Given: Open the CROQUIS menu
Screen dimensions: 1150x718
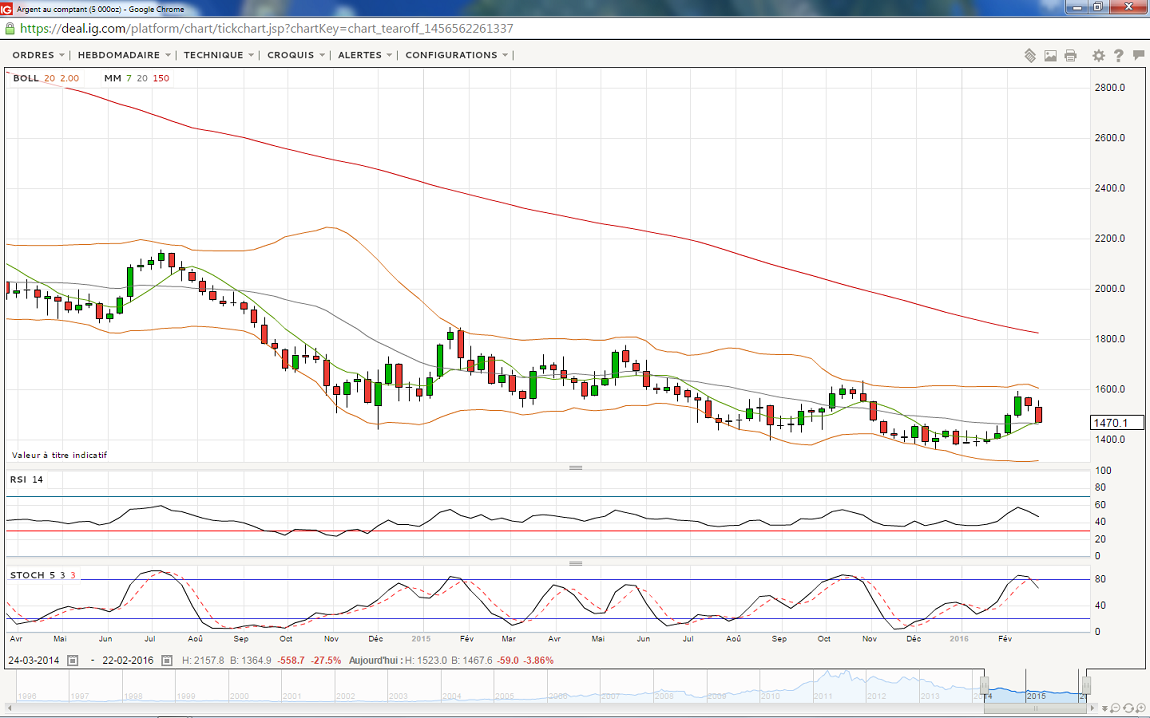Looking at the screenshot, I should coord(295,55).
